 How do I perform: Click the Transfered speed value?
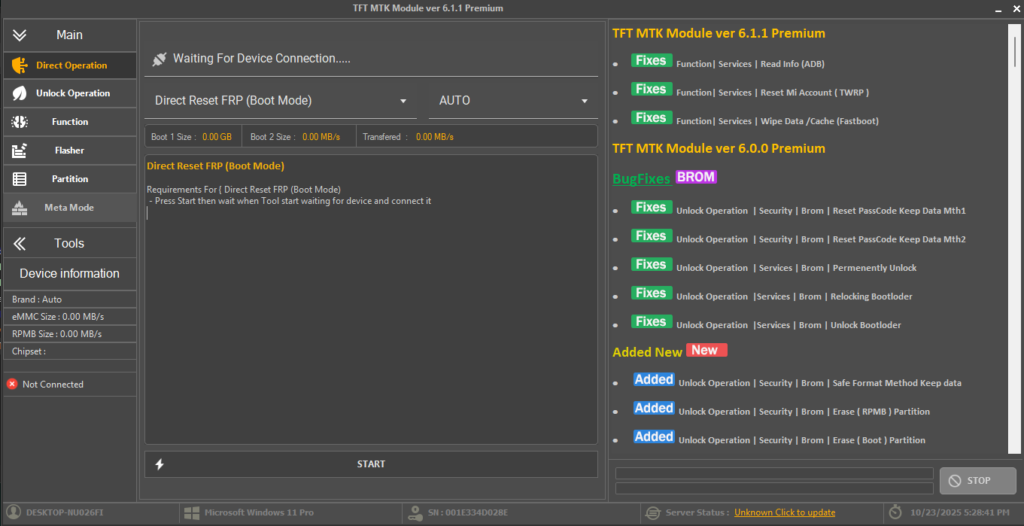coord(435,137)
